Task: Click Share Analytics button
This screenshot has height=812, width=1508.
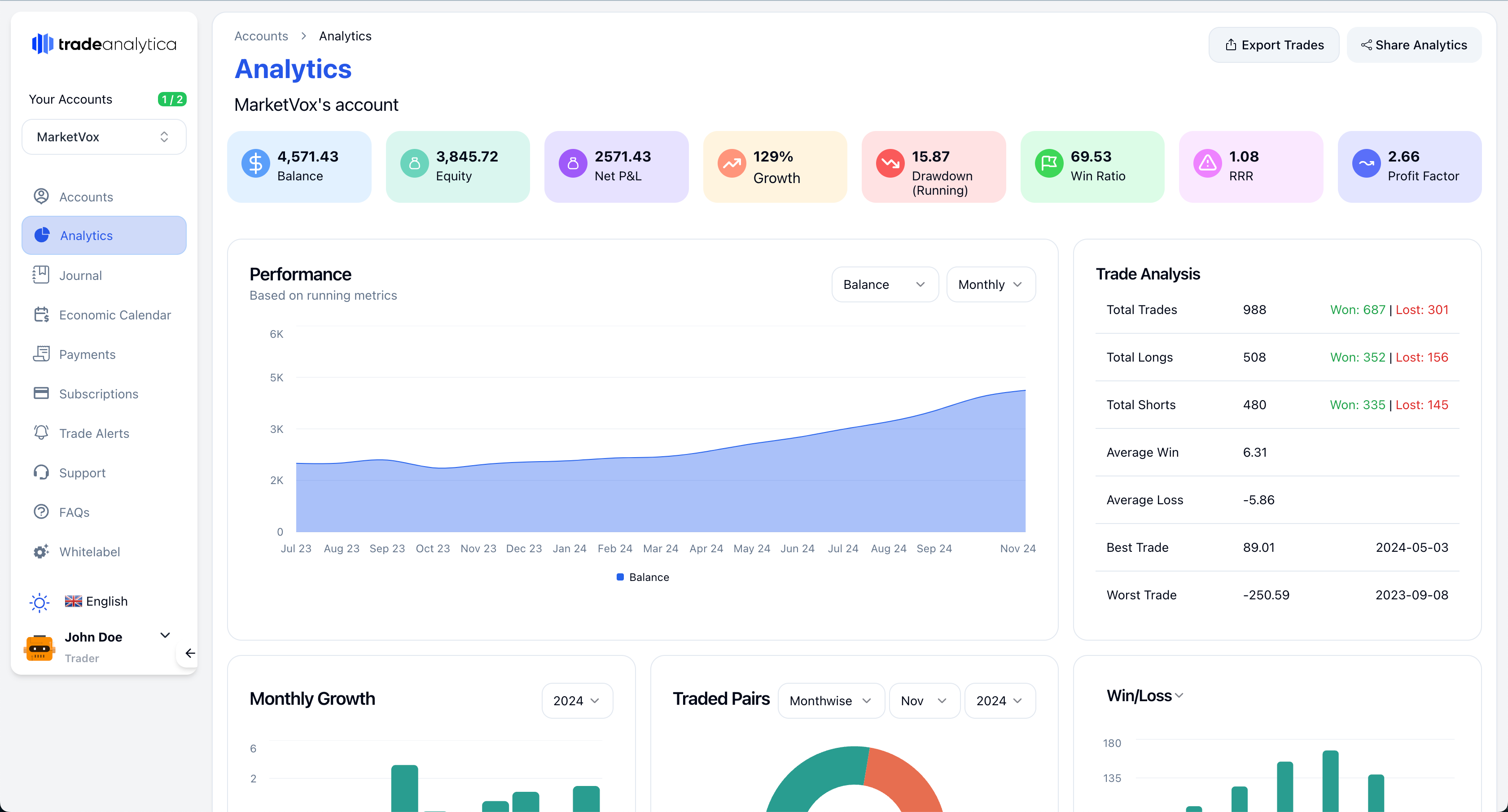Action: click(1414, 44)
